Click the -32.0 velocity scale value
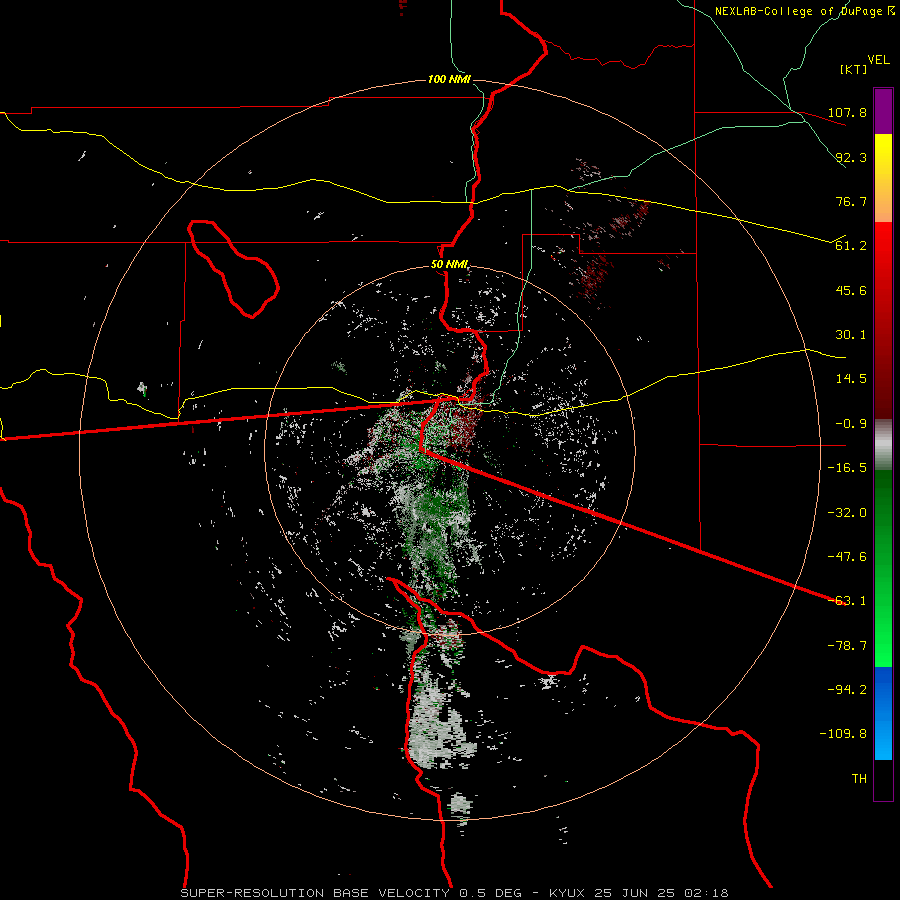This screenshot has height=900, width=900. 847,513
